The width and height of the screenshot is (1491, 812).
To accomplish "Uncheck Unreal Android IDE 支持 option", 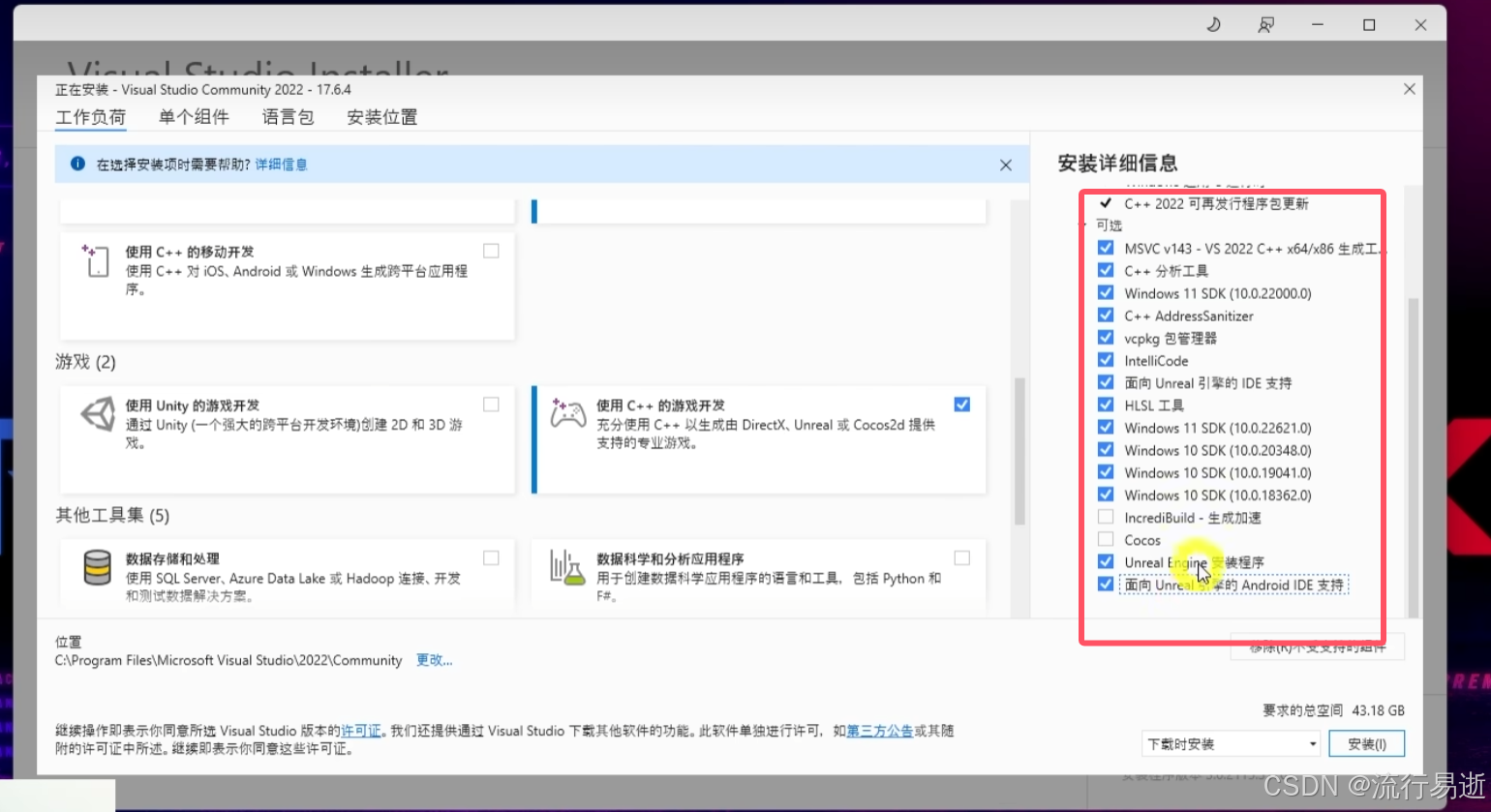I will click(1106, 585).
